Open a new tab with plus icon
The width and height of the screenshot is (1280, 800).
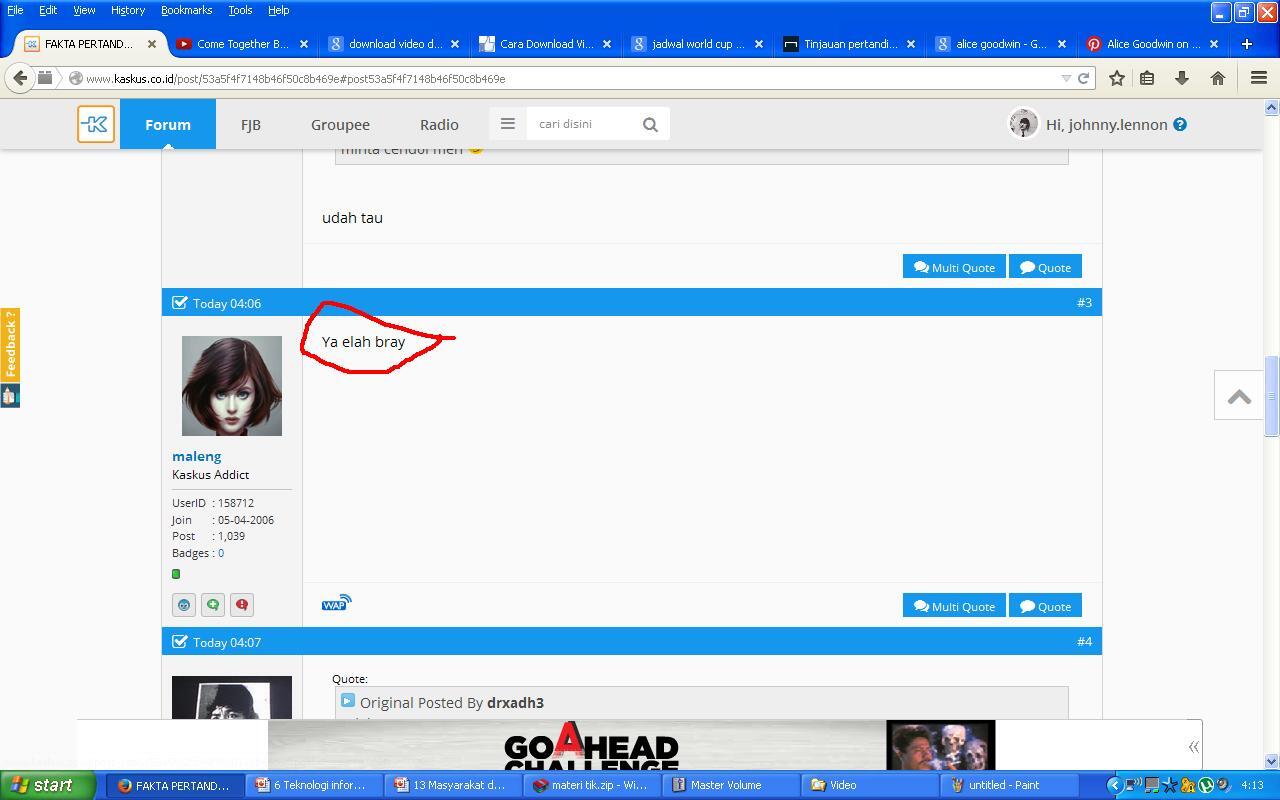[1246, 44]
